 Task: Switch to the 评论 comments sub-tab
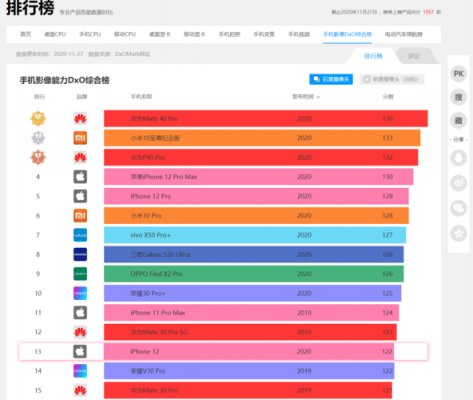[414, 56]
